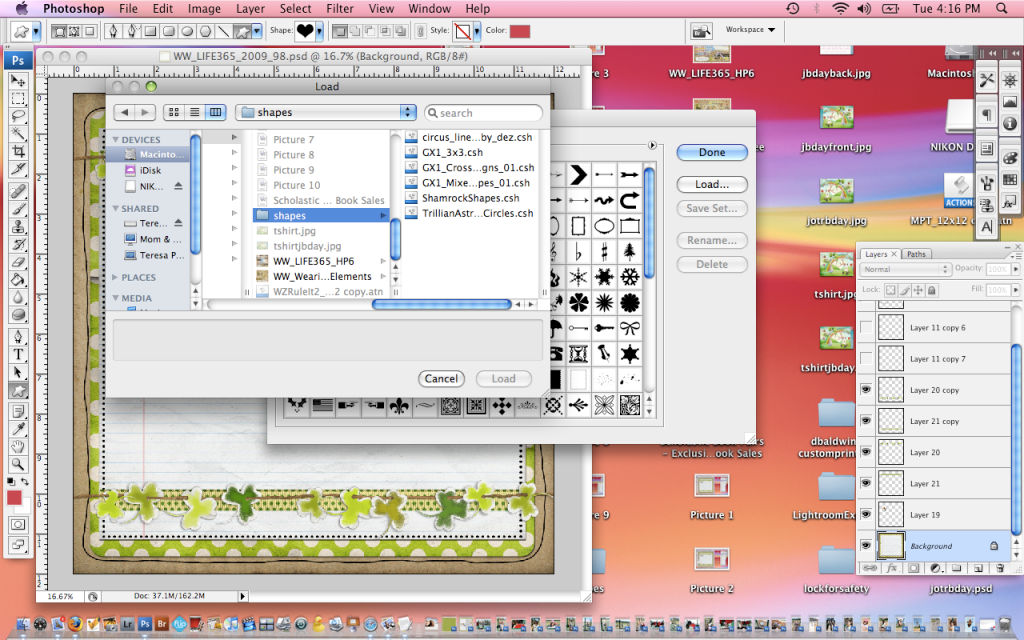Image resolution: width=1024 pixels, height=640 pixels.
Task: Click the red Color swatch in options bar
Action: pos(520,31)
